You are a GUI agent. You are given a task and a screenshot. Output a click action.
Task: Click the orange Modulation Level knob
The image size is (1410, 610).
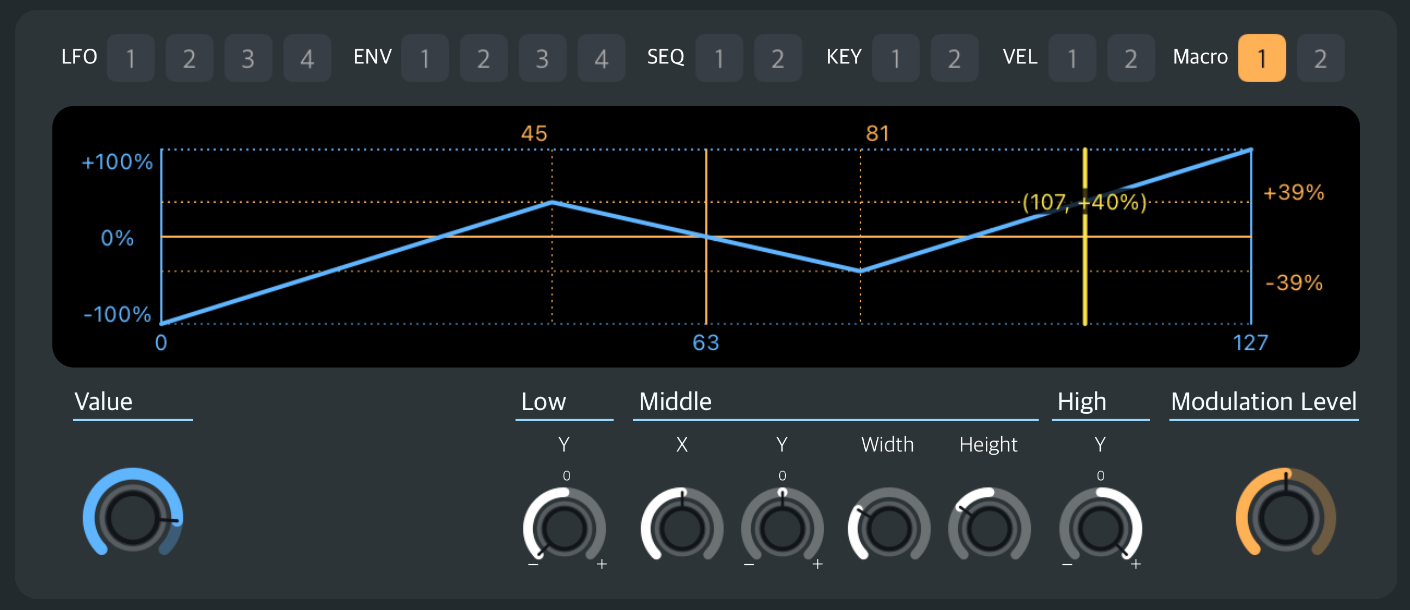[1285, 517]
